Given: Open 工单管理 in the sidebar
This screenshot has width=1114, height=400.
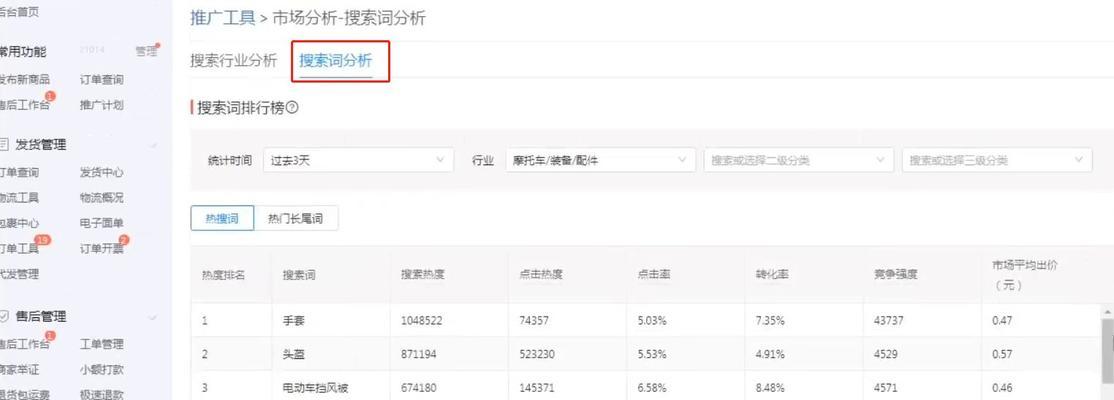Looking at the screenshot, I should [x=102, y=345].
